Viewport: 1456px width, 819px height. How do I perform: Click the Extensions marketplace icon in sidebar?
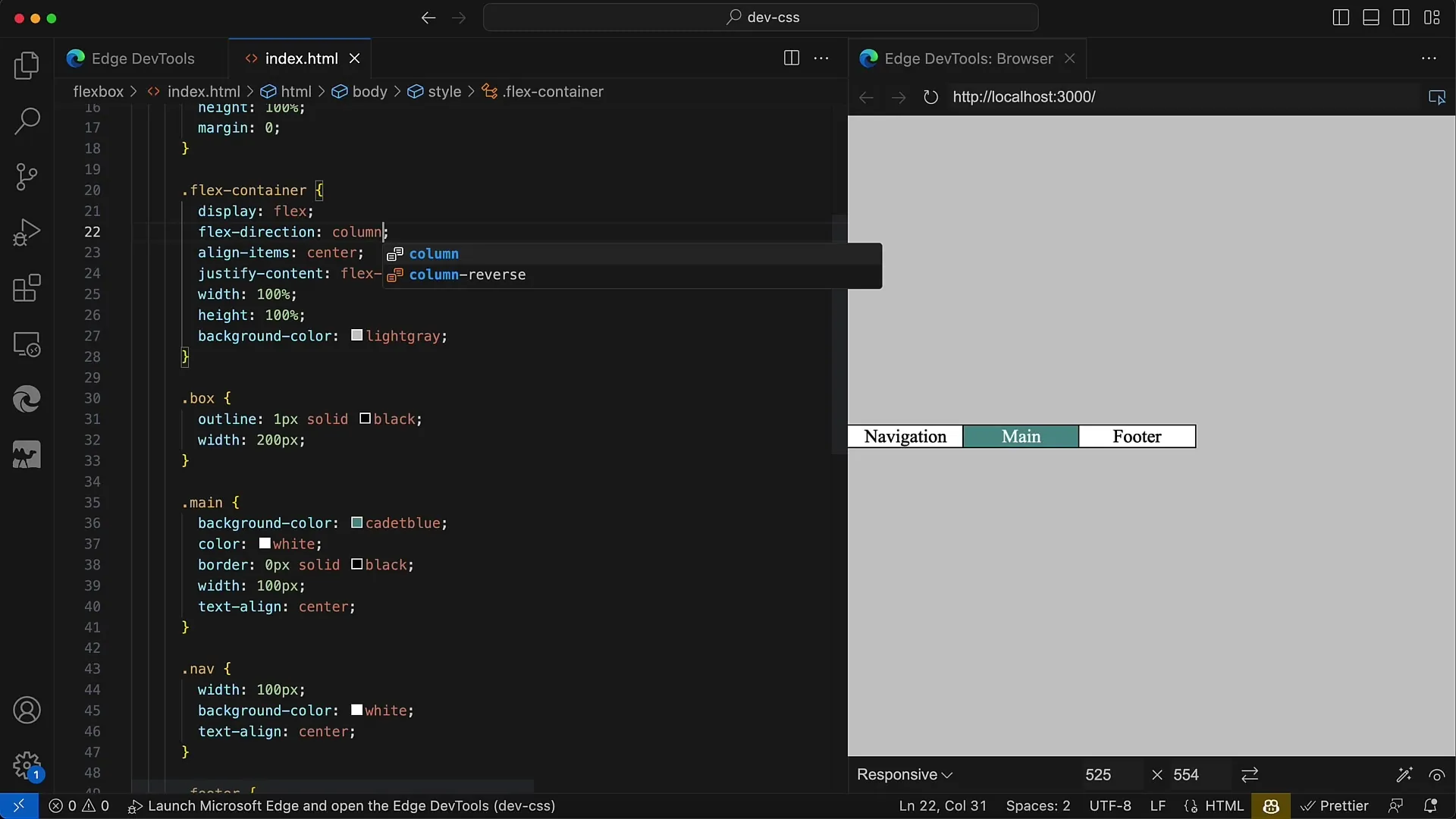27,288
